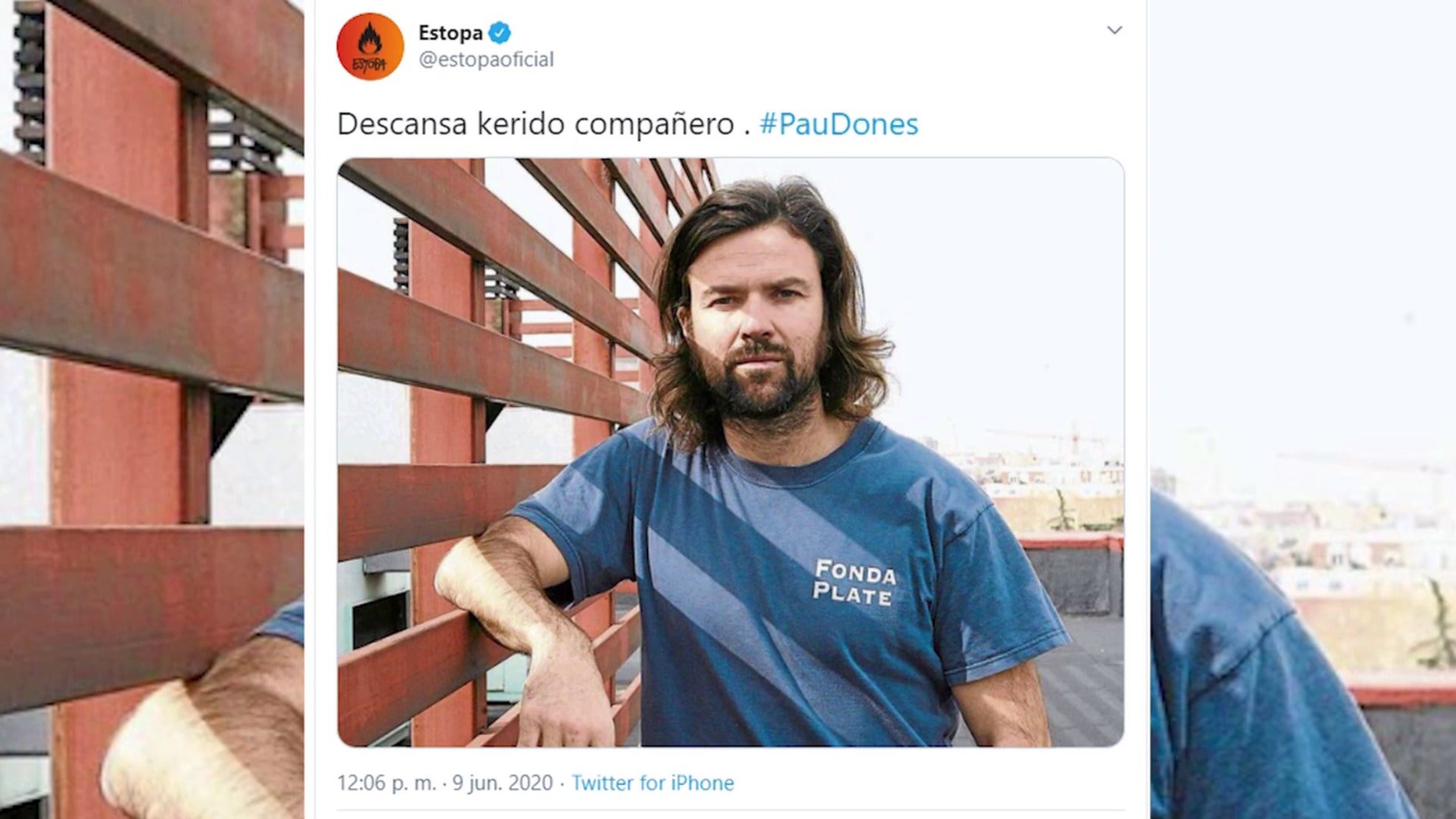1456x819 pixels.
Task: Click the Fonda Plate shirt lettering in photo
Action: click(x=855, y=582)
